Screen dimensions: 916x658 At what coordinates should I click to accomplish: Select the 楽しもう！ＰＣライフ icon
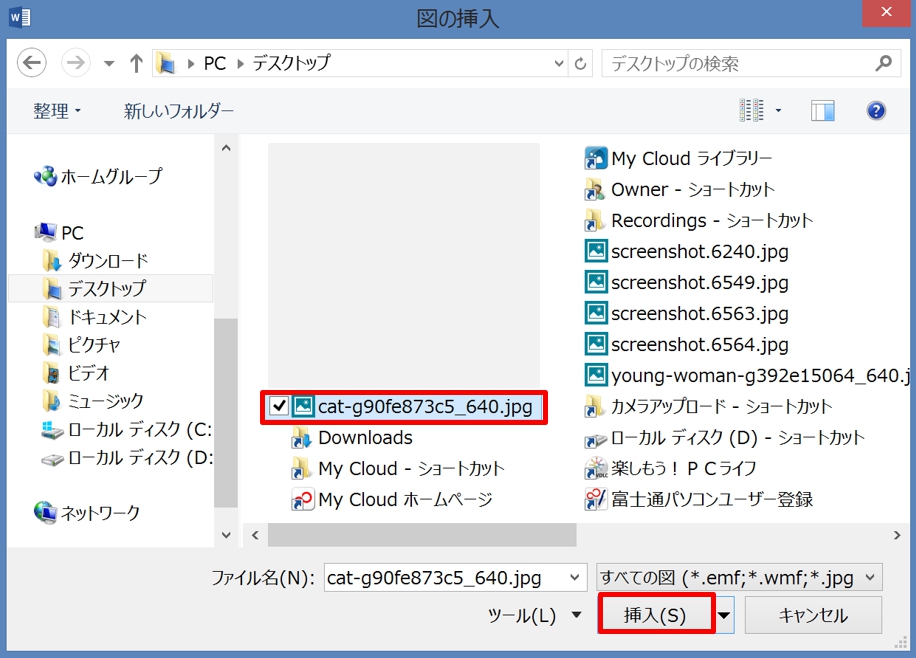[x=596, y=469]
